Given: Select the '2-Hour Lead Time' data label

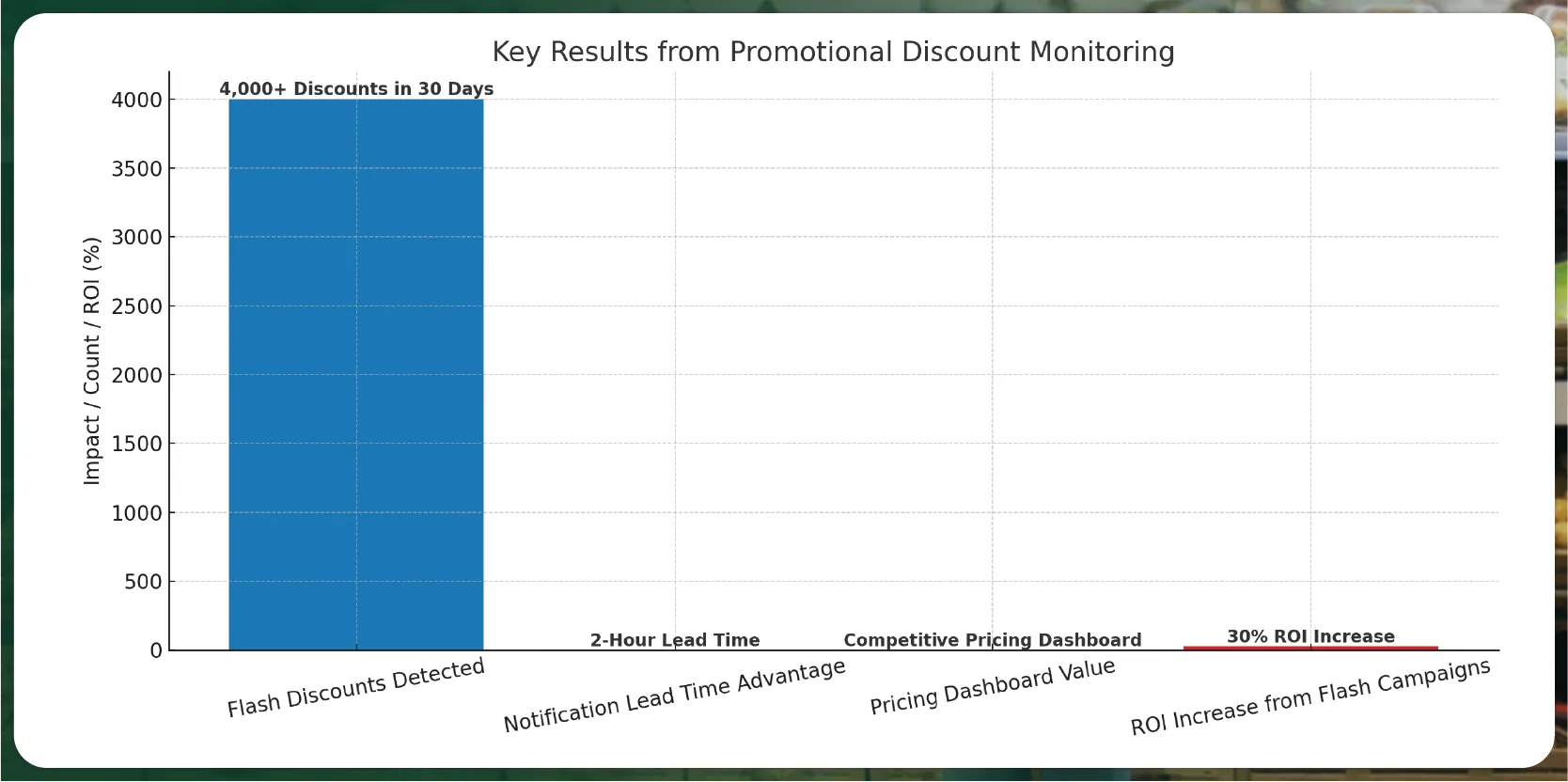Looking at the screenshot, I should tap(675, 640).
